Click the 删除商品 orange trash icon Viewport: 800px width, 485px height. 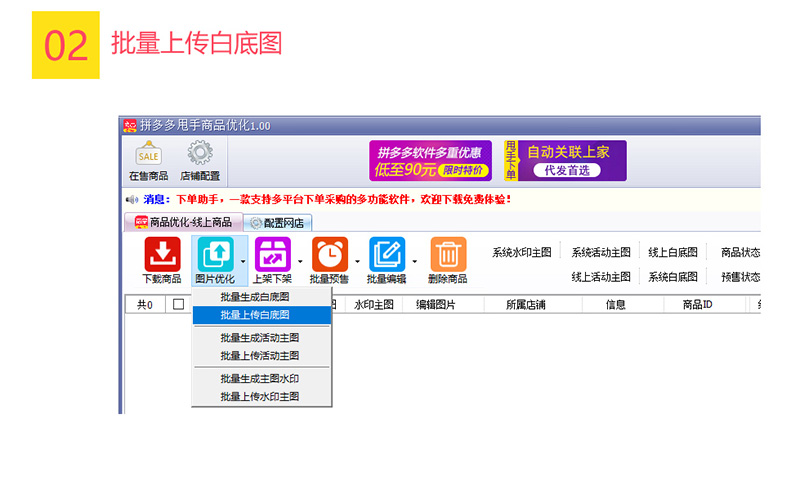(x=448, y=254)
